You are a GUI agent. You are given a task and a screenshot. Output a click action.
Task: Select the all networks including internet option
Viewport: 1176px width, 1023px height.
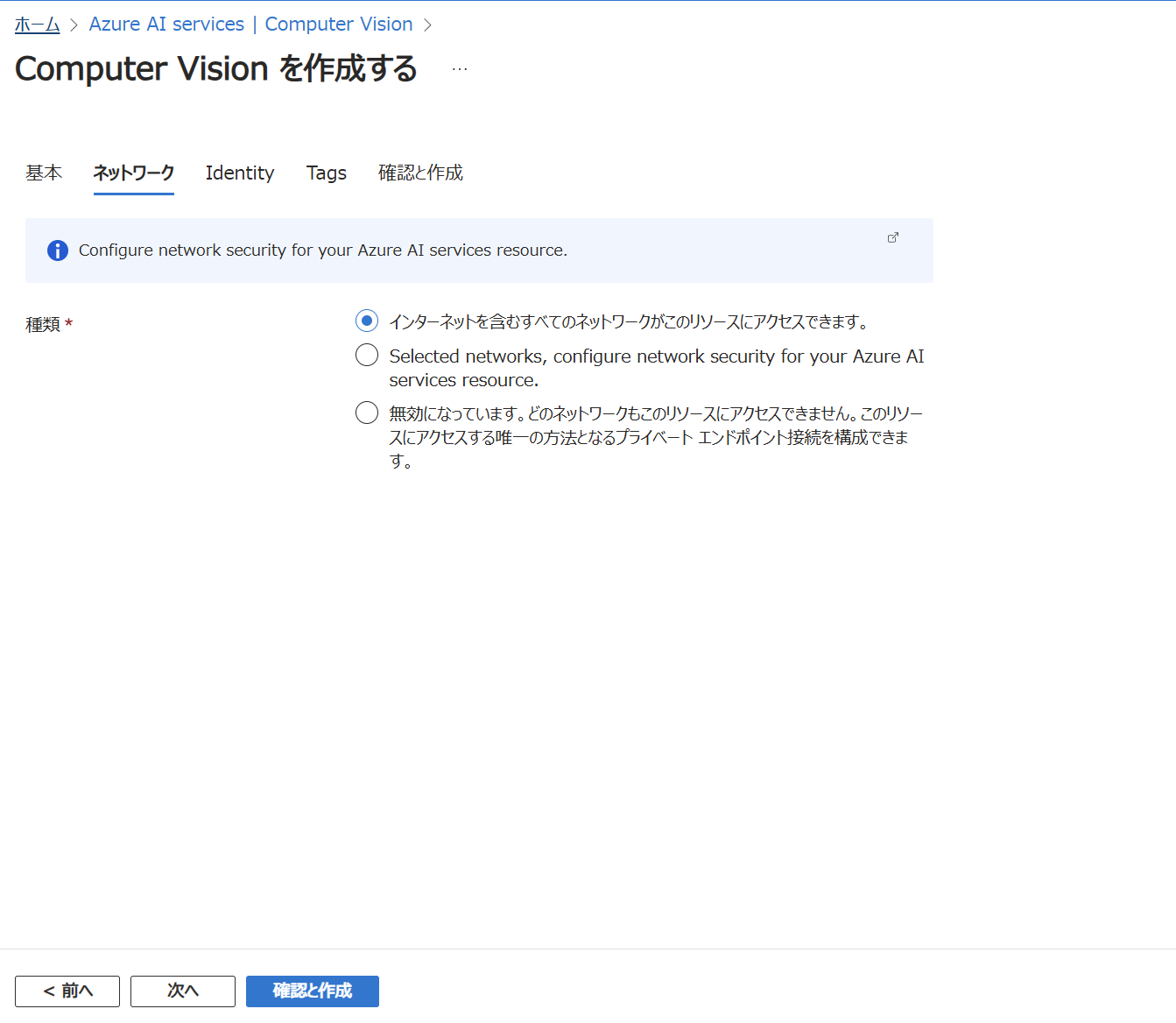click(367, 321)
